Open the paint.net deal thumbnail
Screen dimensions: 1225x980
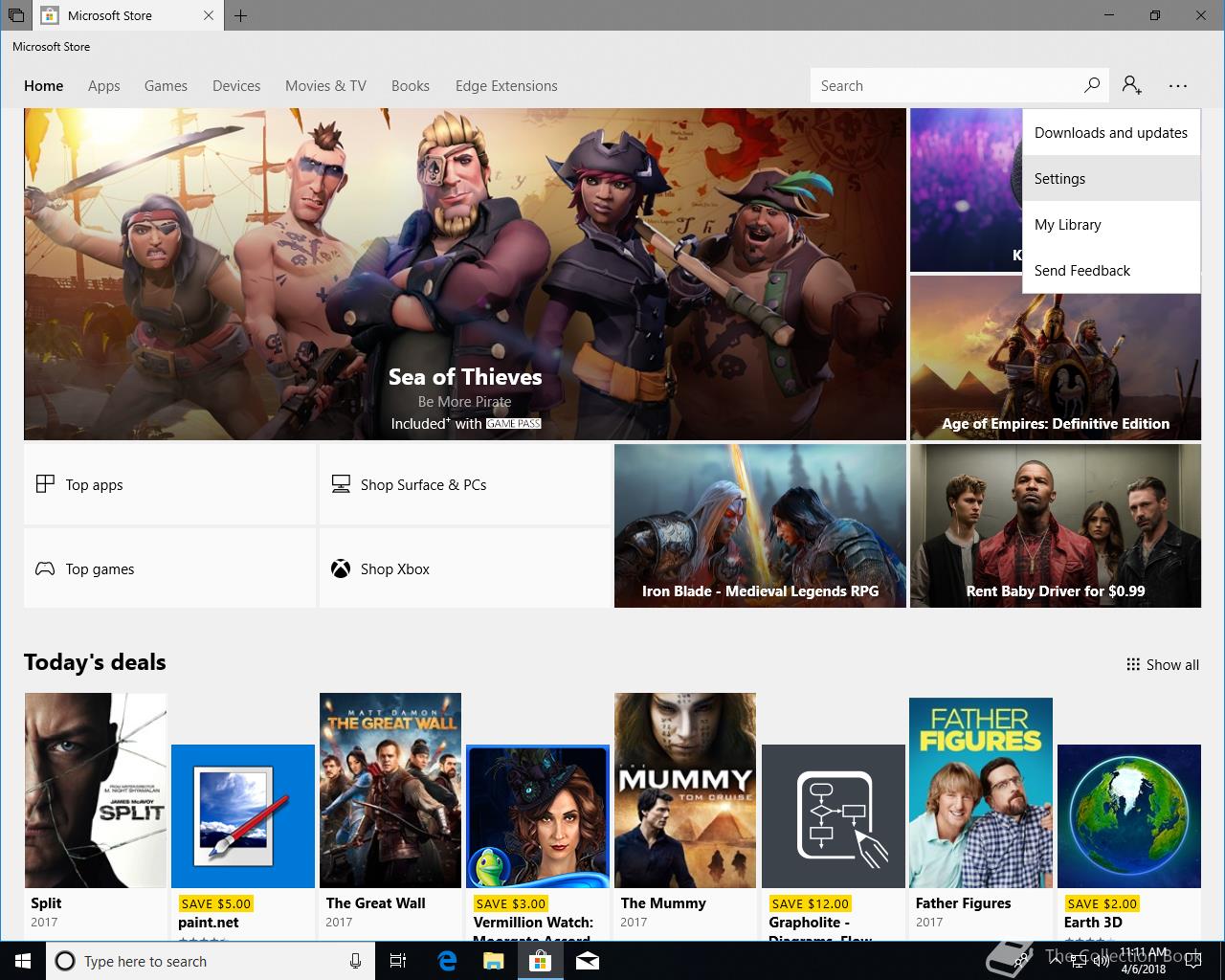(243, 816)
